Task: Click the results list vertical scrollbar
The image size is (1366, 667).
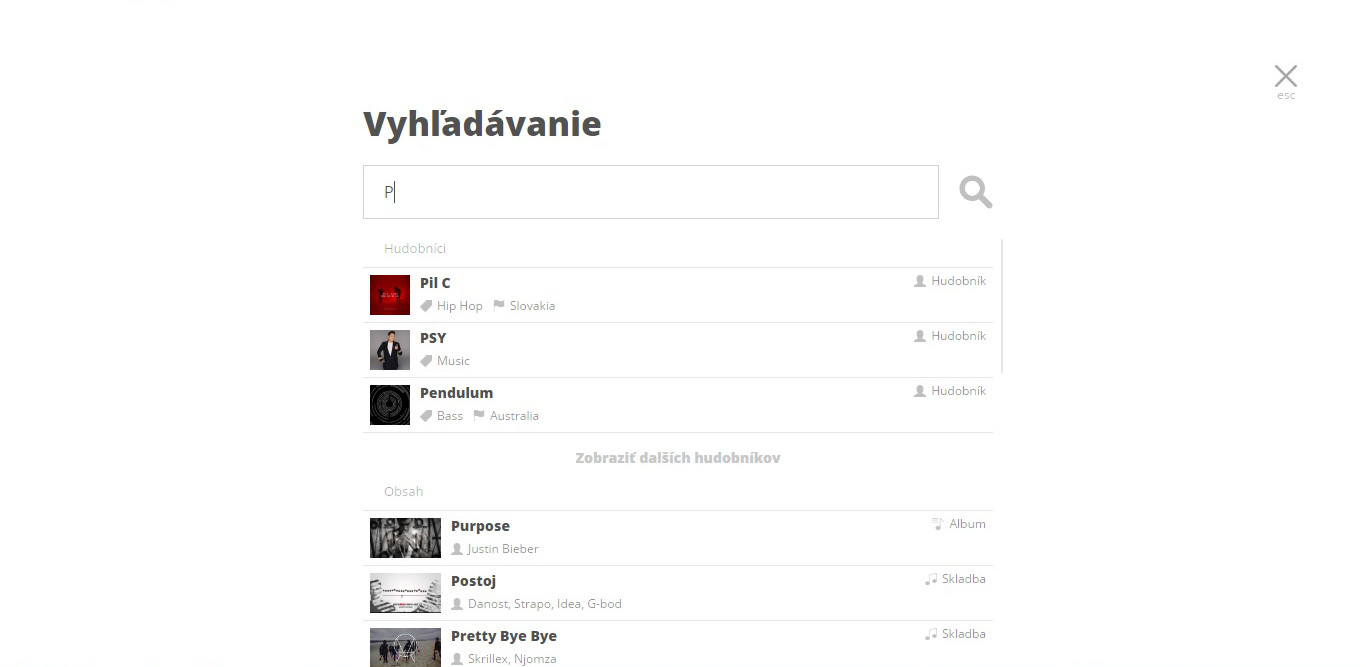Action: (1002, 305)
